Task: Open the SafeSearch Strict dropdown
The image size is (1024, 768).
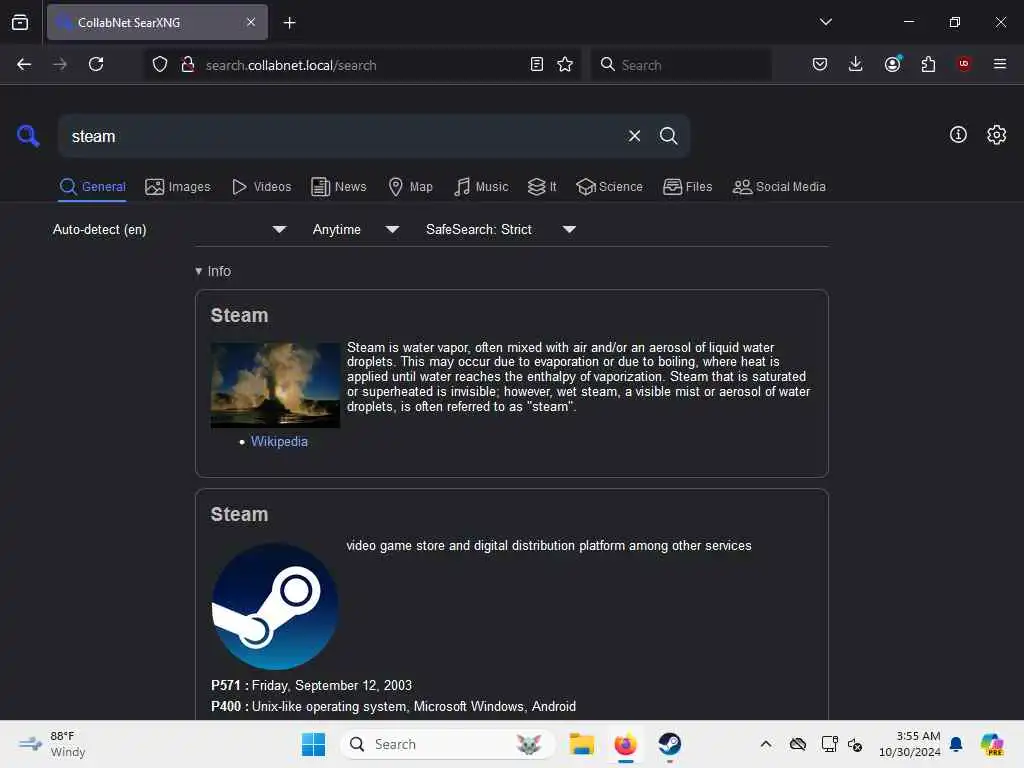Action: (501, 230)
